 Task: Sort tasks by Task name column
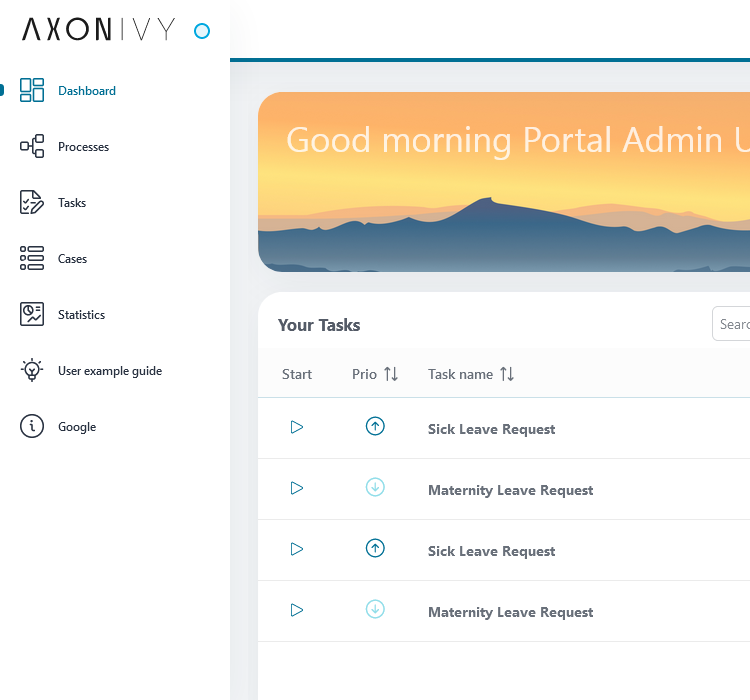click(507, 374)
